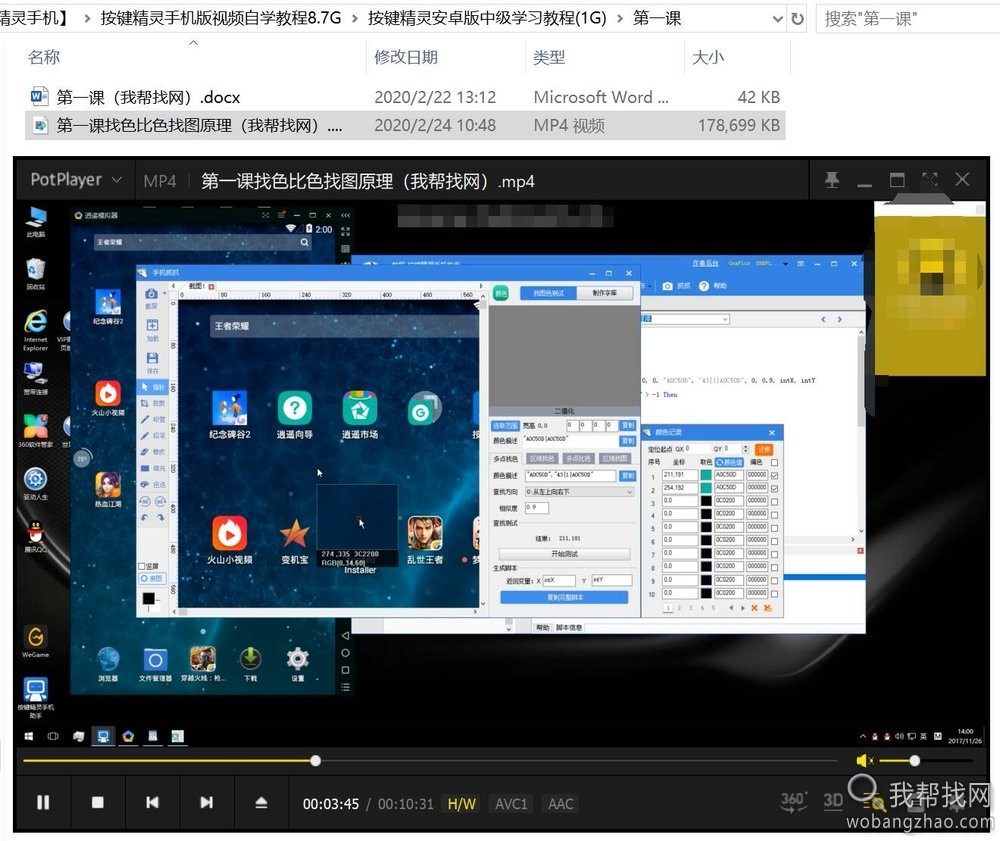Click the green 颜色 button in 手机抓抓
Screen dimensions: 1000x841
[501, 293]
